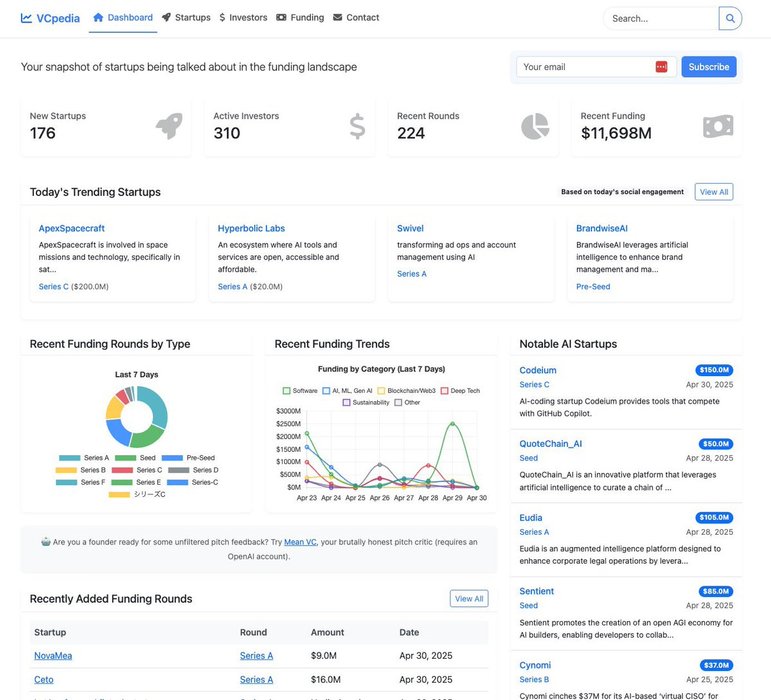This screenshot has height=700, width=771.
Task: Toggle the Blockchain/Web3 legend checkbox
Action: [381, 391]
